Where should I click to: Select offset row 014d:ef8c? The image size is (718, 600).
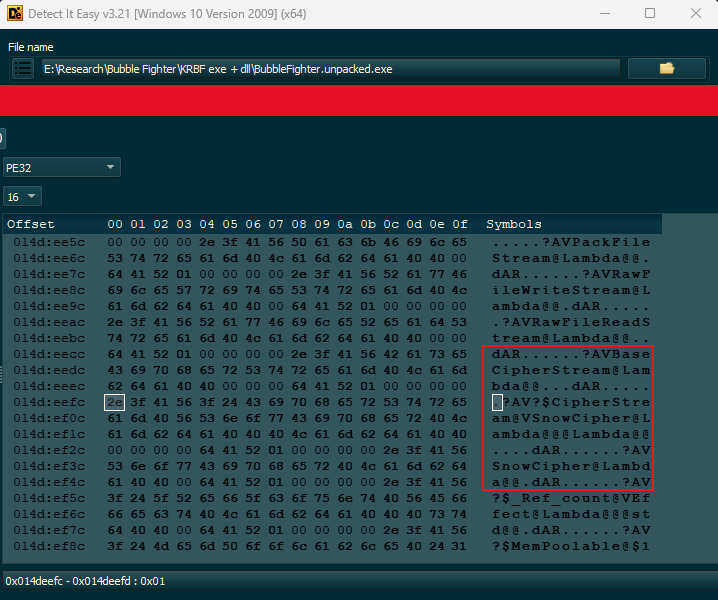(x=49, y=546)
